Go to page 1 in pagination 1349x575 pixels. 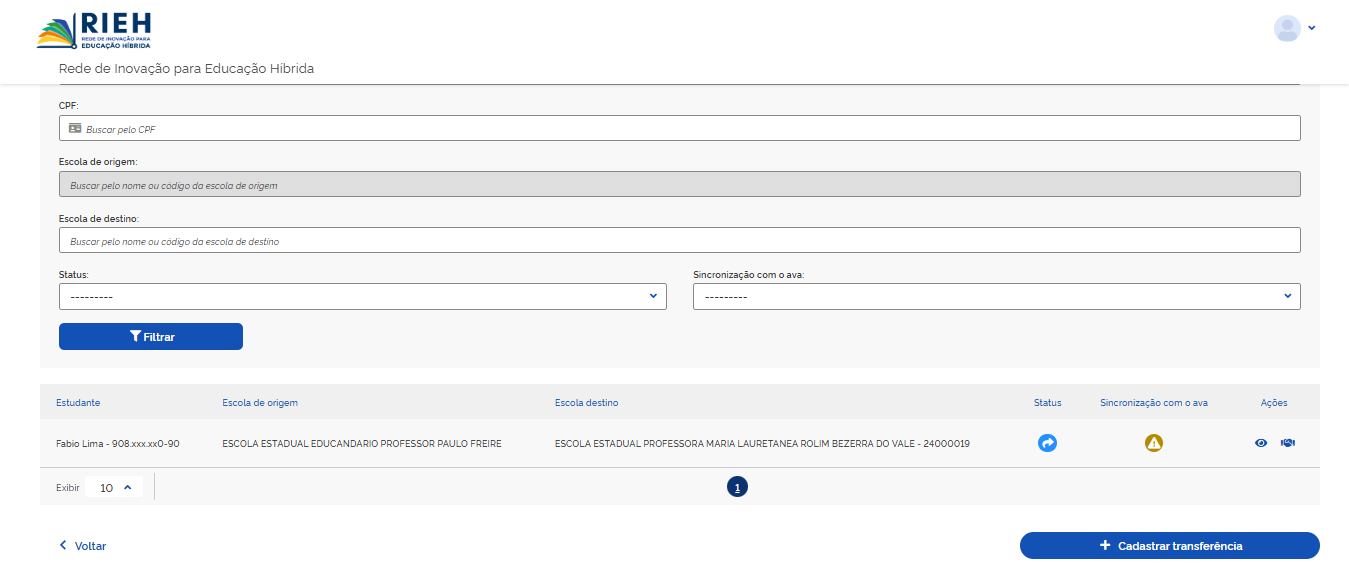pyautogui.click(x=737, y=487)
